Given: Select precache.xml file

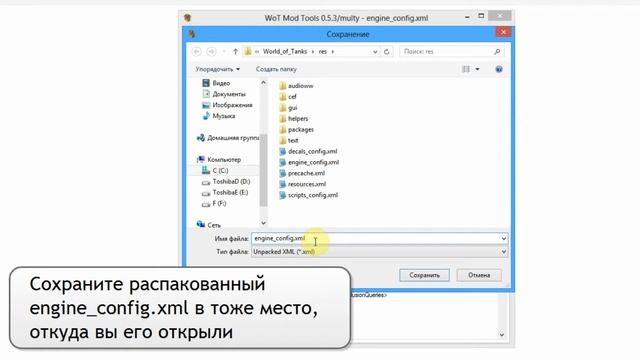Looking at the screenshot, I should [x=302, y=173].
